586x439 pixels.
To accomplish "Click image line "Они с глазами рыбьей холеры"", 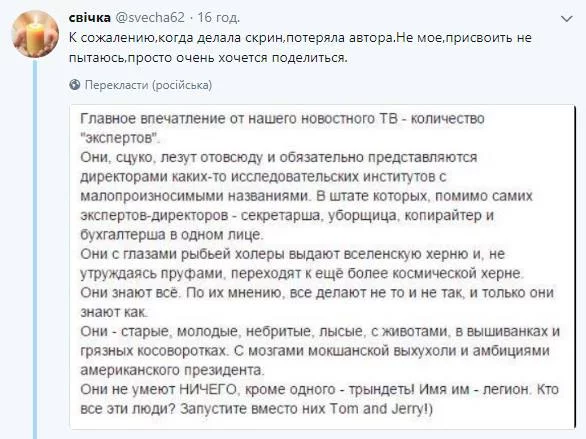I will click(293, 254).
